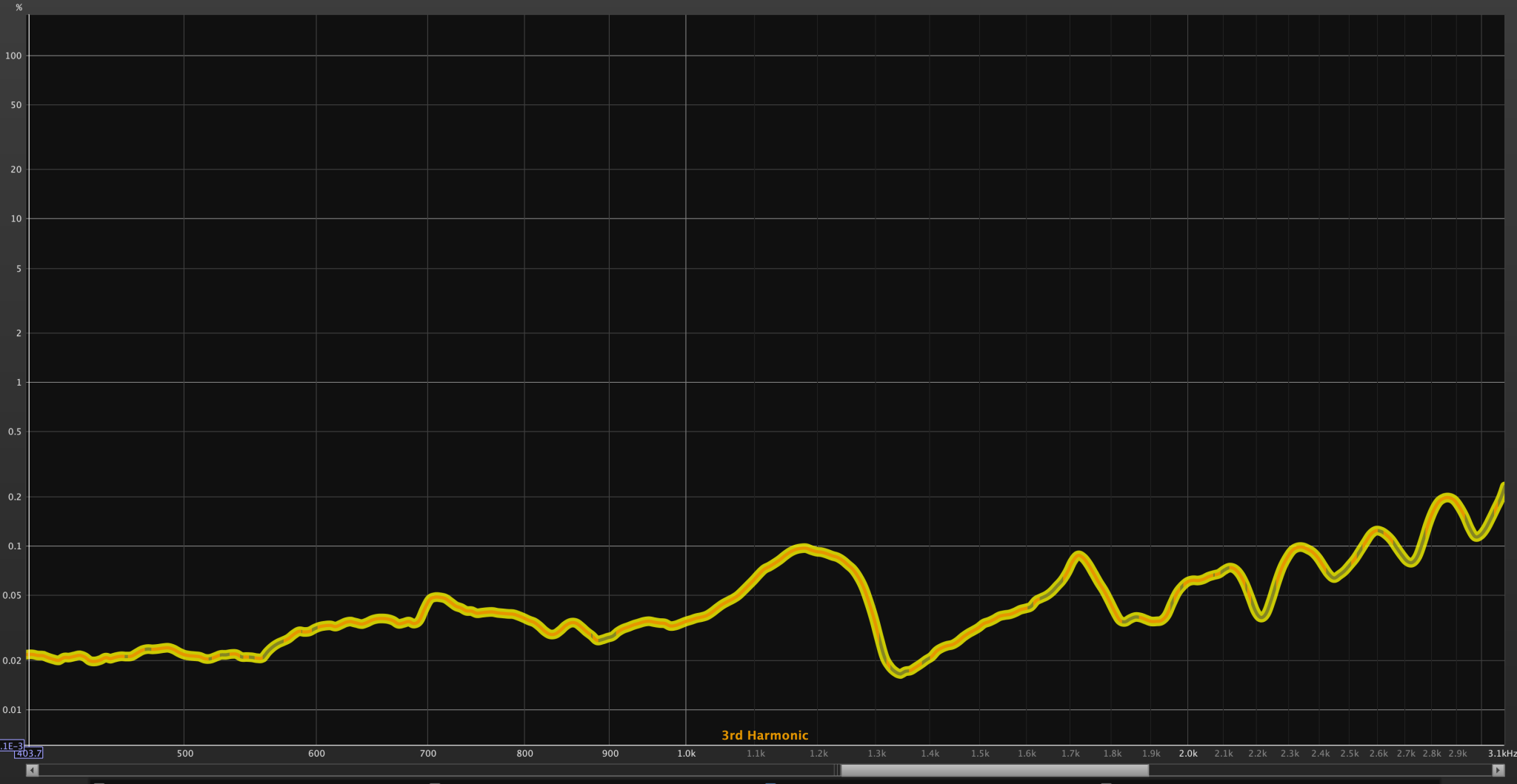
Task: Click the '0.01' label on the percent axis
Action: tap(13, 710)
